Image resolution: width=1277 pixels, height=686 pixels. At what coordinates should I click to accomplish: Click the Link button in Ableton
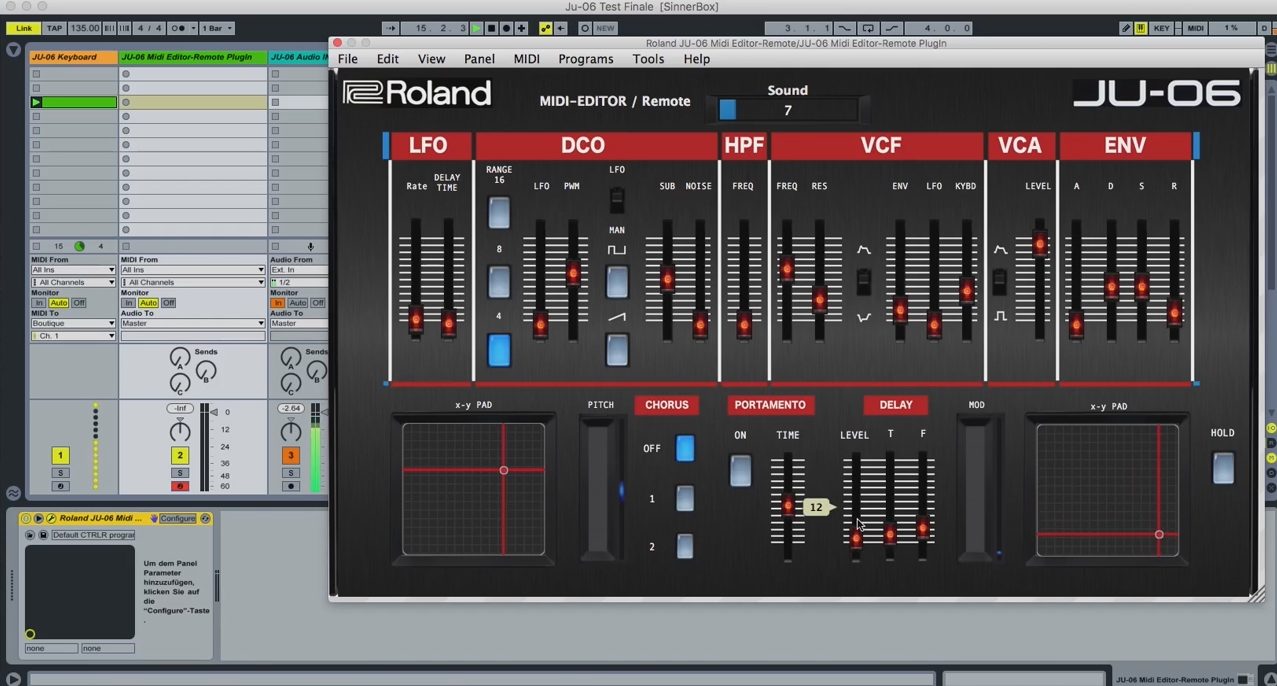click(x=23, y=28)
